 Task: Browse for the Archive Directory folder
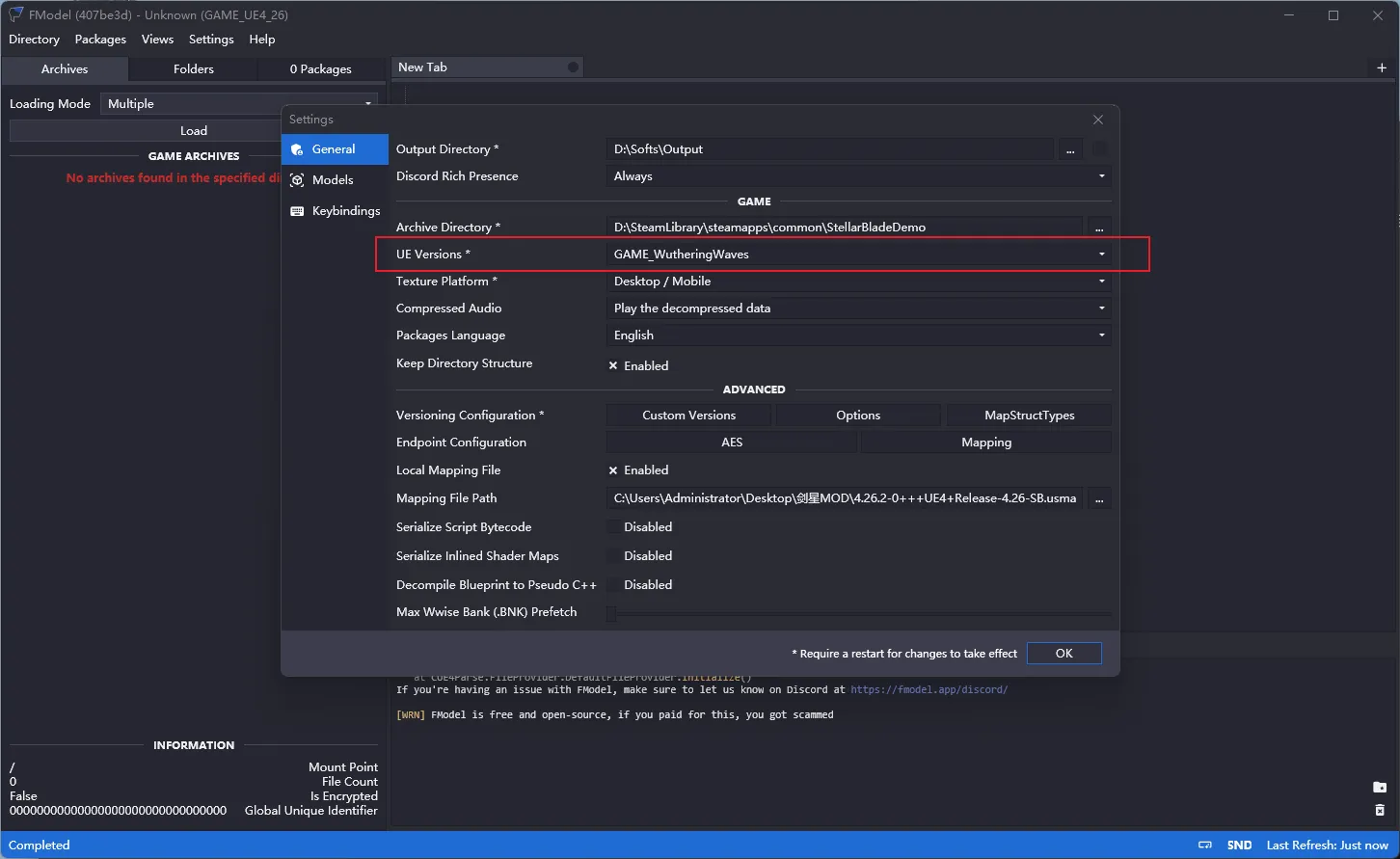coord(1099,228)
